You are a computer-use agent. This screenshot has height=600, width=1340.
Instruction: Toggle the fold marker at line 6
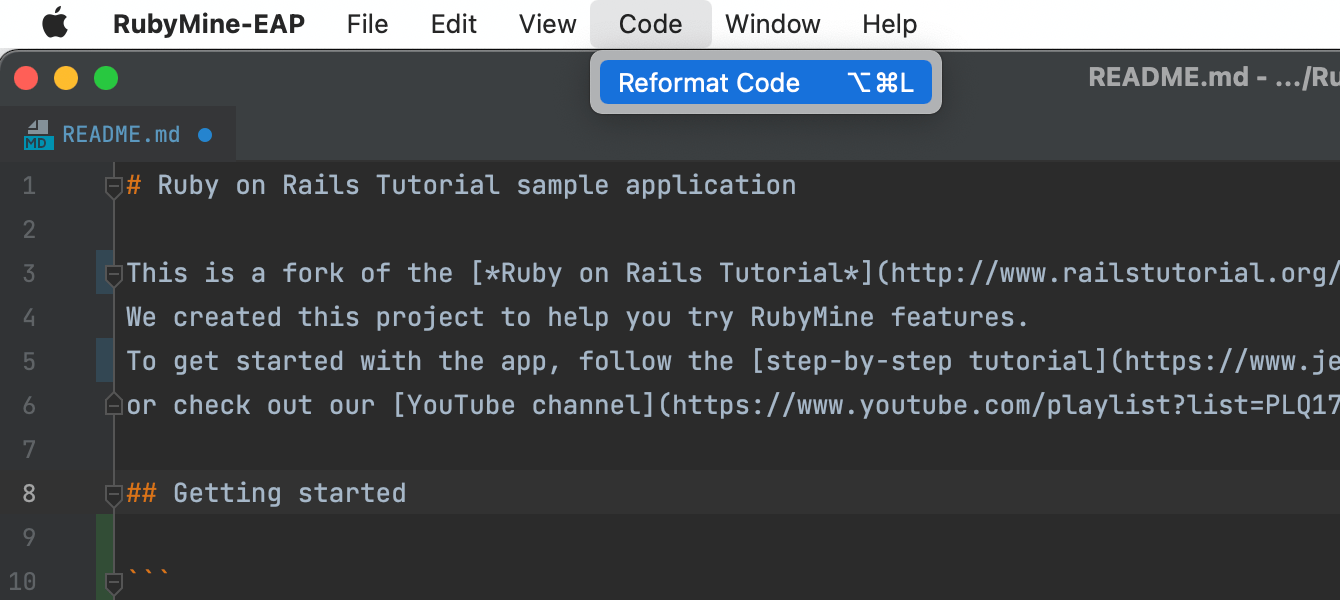(114, 405)
